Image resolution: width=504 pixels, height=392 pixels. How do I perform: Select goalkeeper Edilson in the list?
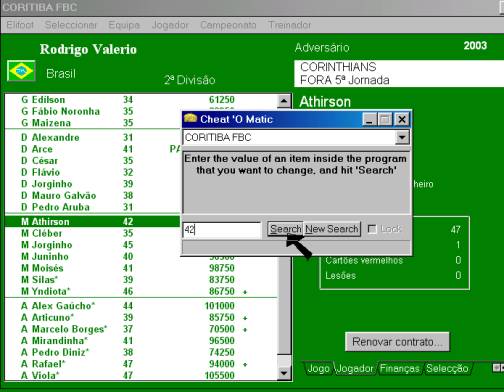[141, 100]
